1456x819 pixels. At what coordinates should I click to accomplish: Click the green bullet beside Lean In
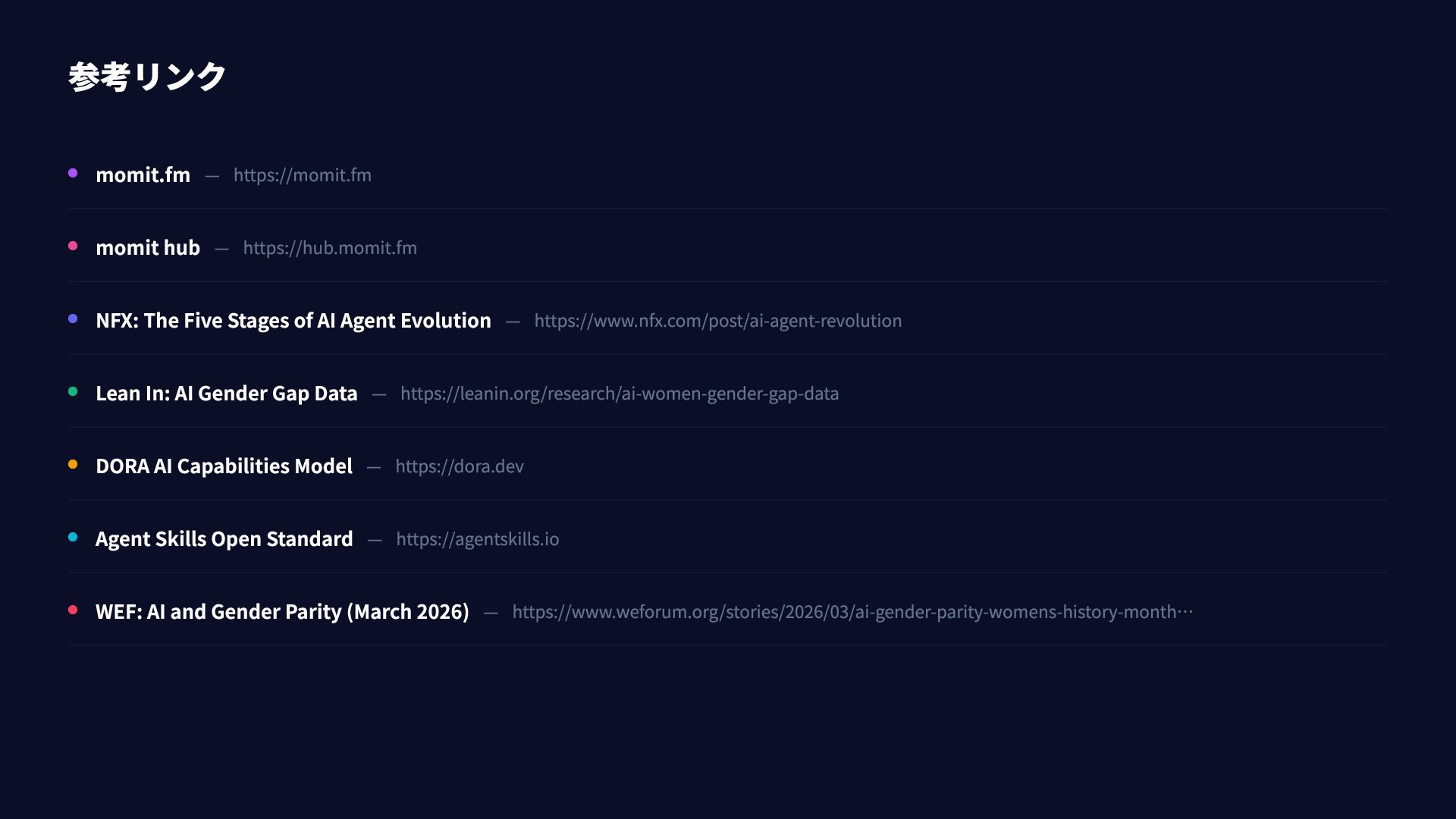(x=73, y=391)
